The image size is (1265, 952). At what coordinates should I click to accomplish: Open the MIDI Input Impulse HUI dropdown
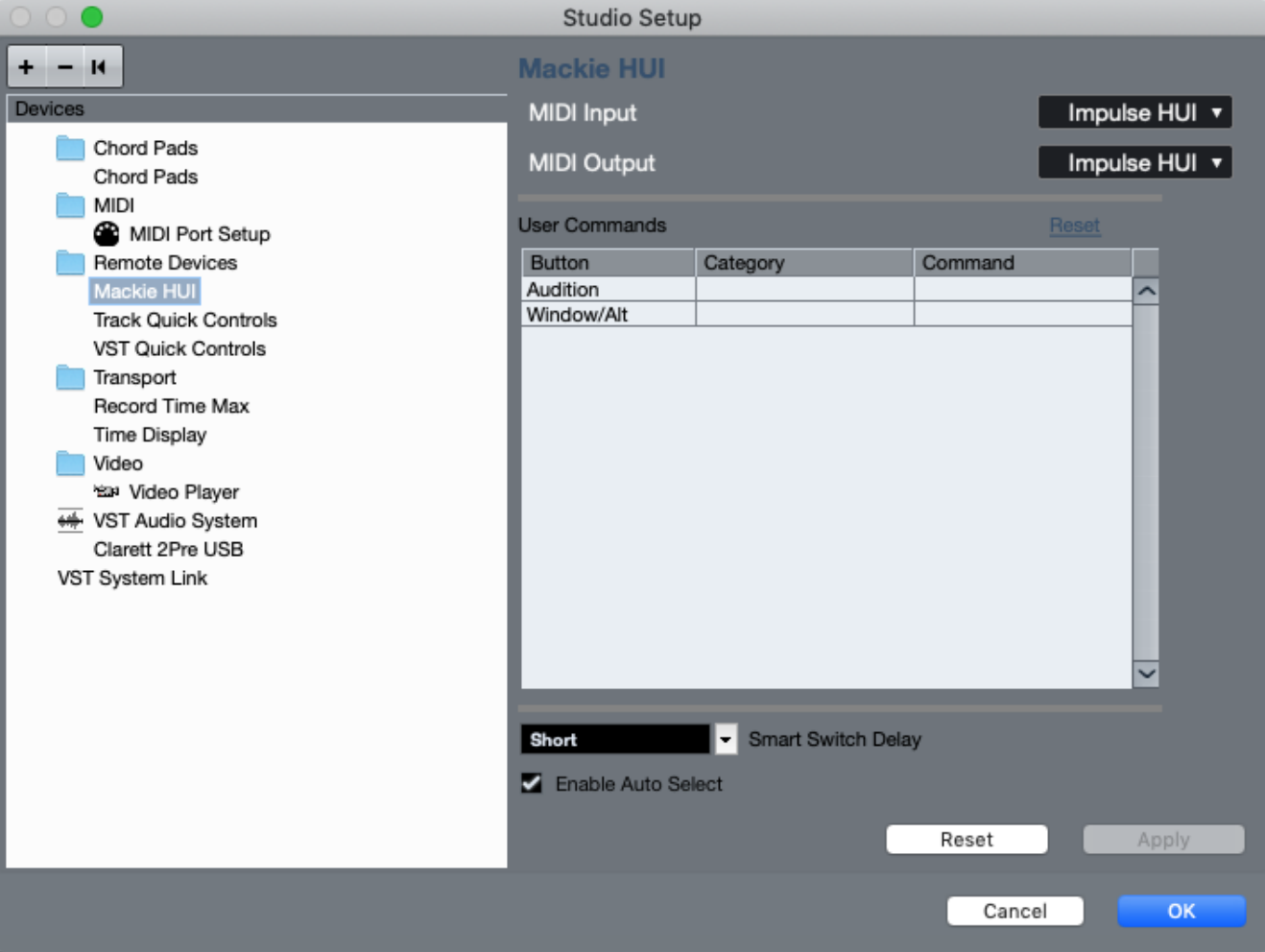(x=1134, y=112)
